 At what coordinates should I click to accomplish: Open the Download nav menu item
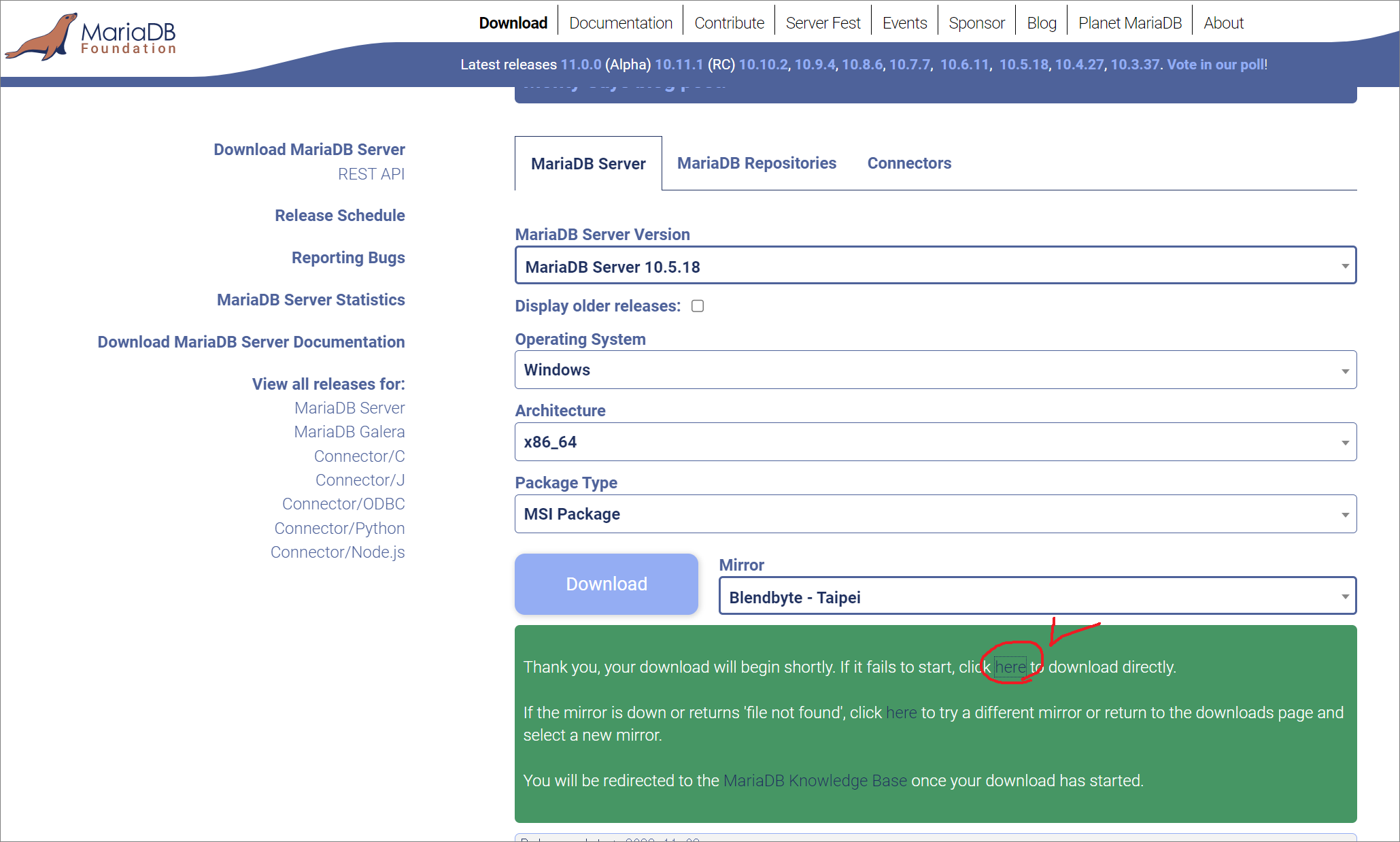(513, 23)
